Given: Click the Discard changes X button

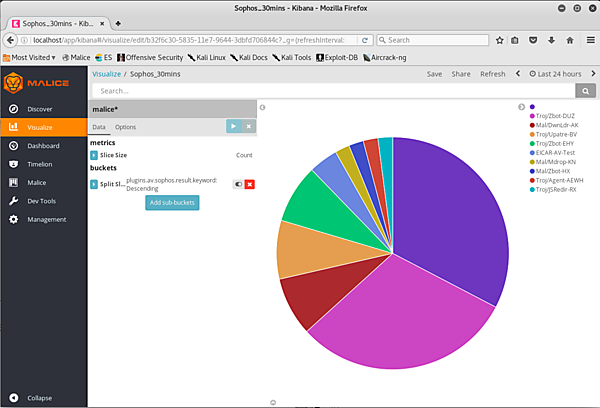Looking at the screenshot, I should (x=248, y=127).
